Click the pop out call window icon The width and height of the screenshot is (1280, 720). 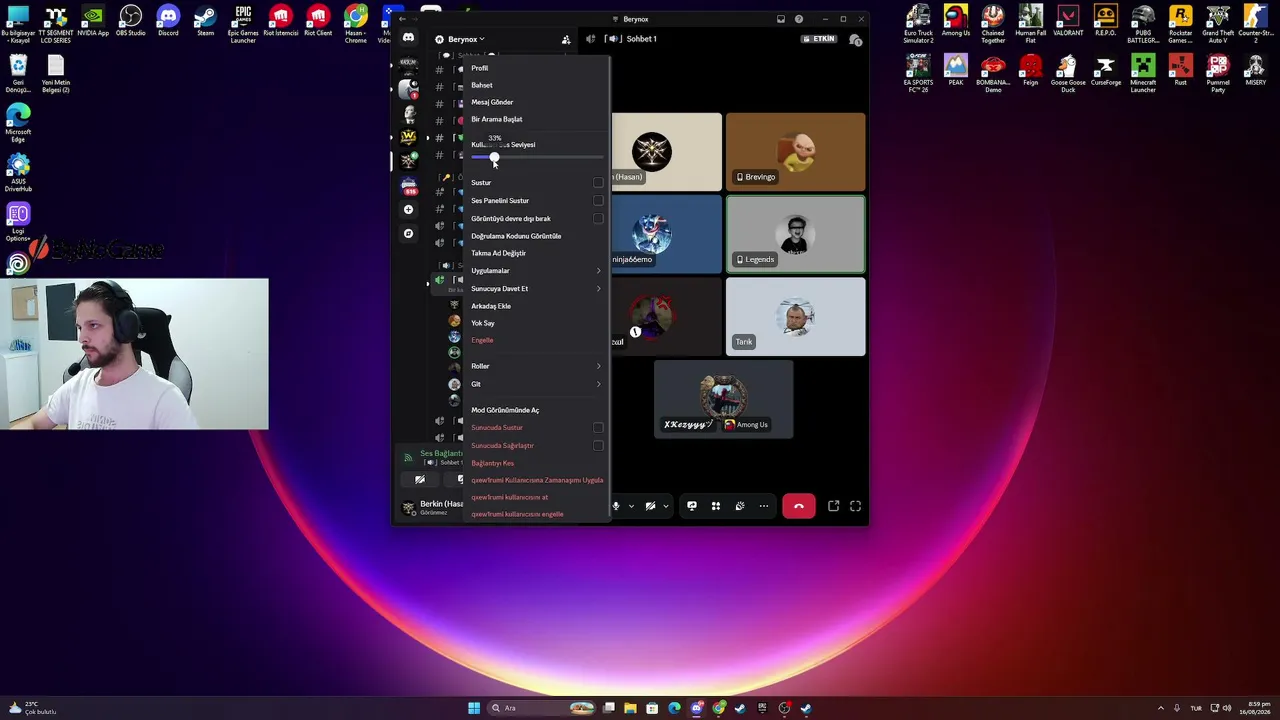(x=833, y=506)
